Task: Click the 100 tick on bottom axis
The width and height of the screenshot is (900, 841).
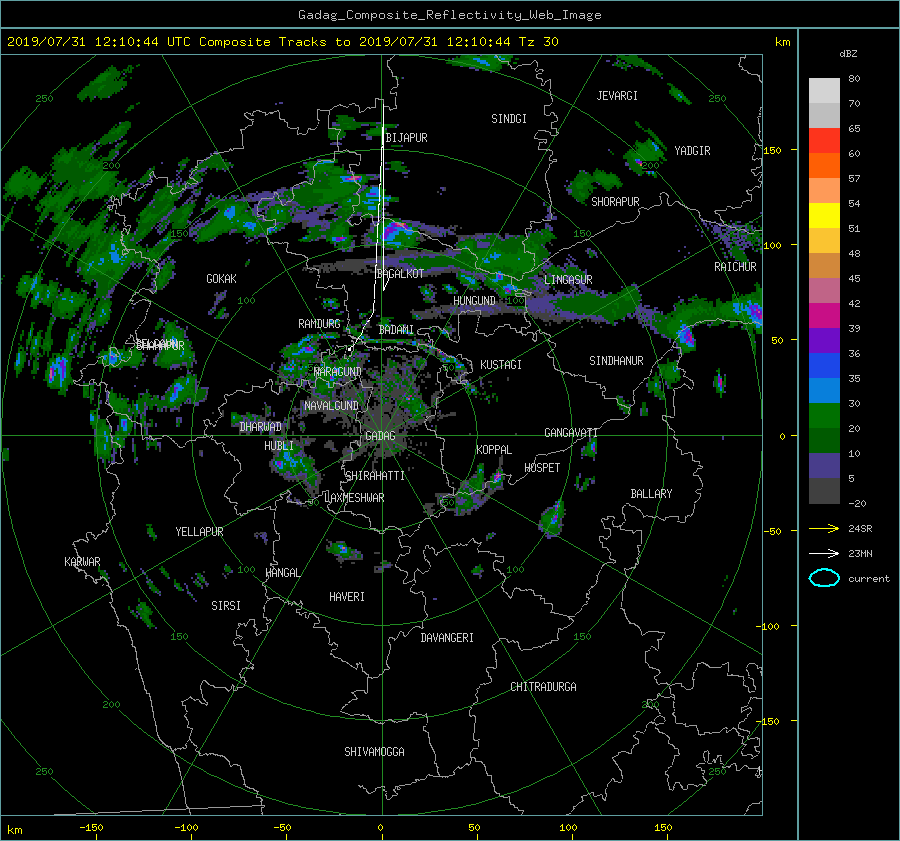Action: tap(567, 827)
